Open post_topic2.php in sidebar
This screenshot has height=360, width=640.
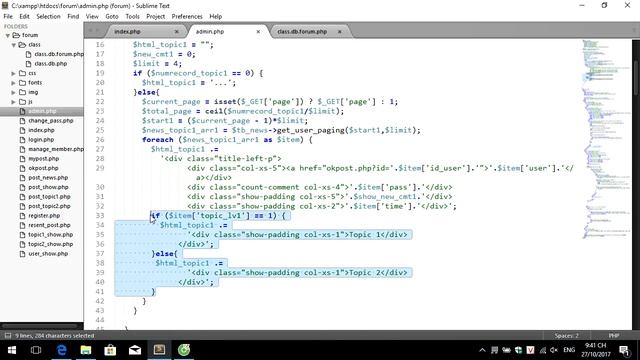[x=49, y=206]
